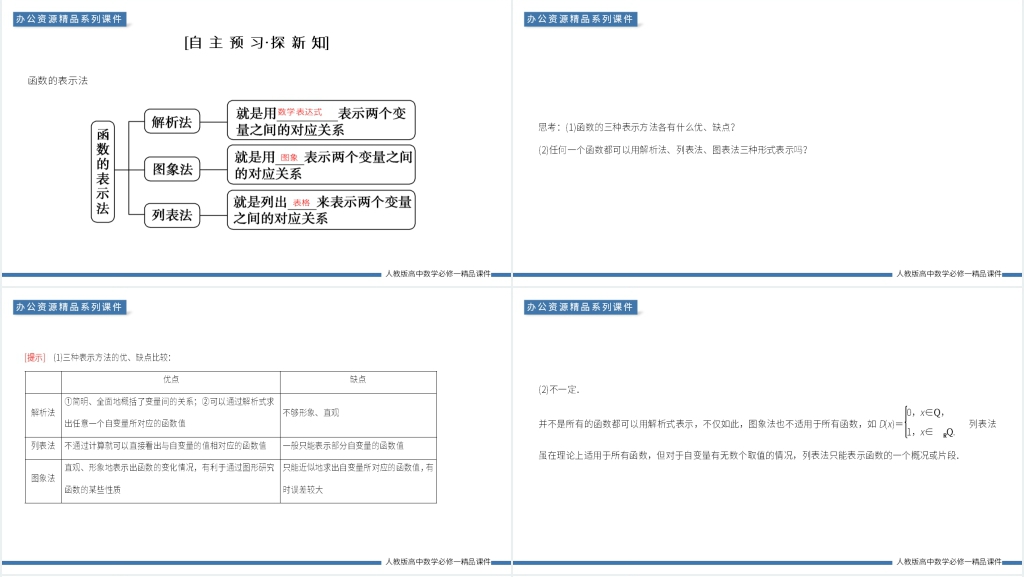Image resolution: width=1024 pixels, height=577 pixels.
Task: Select the 列表法 box in the diagram
Action: point(172,215)
